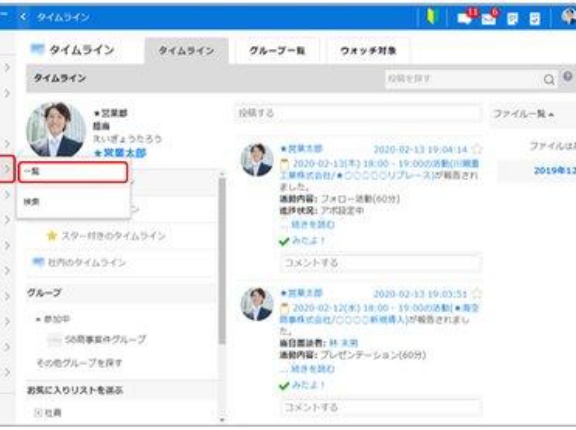Click 続きを読む link on first post
Viewport: 576px width, 430px height.
[x=312, y=224]
